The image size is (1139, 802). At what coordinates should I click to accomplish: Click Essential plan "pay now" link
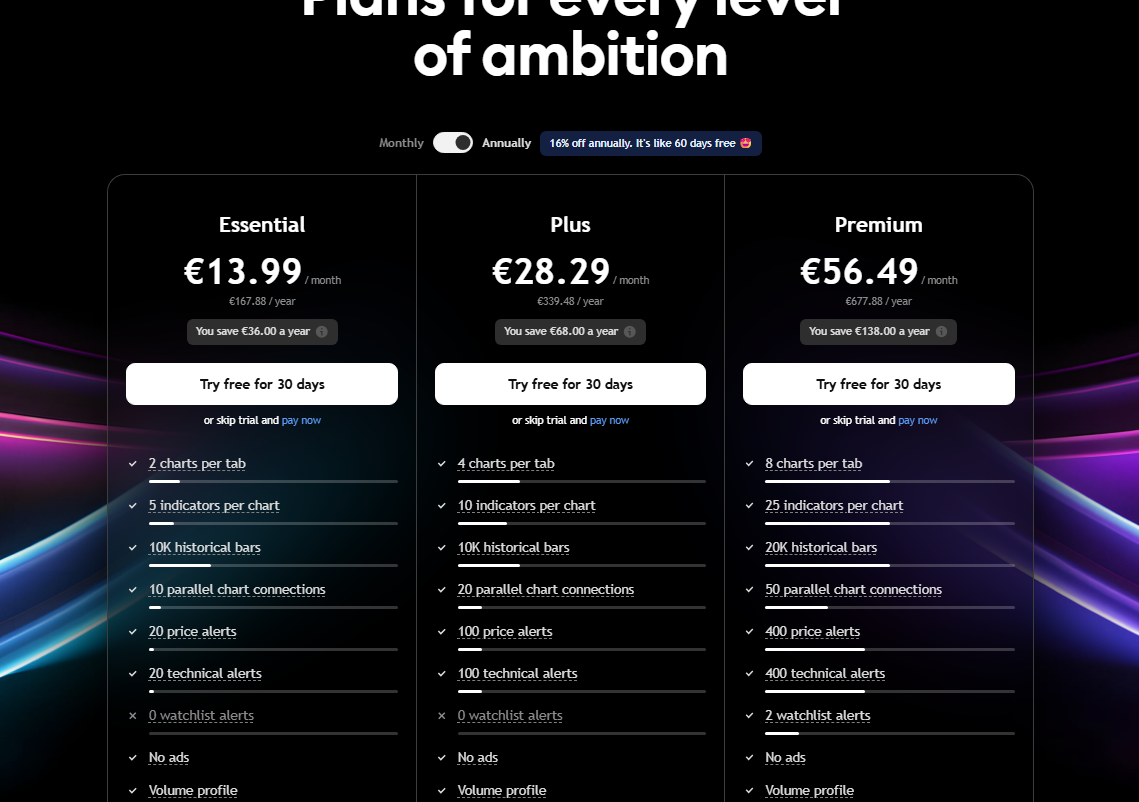tap(301, 421)
